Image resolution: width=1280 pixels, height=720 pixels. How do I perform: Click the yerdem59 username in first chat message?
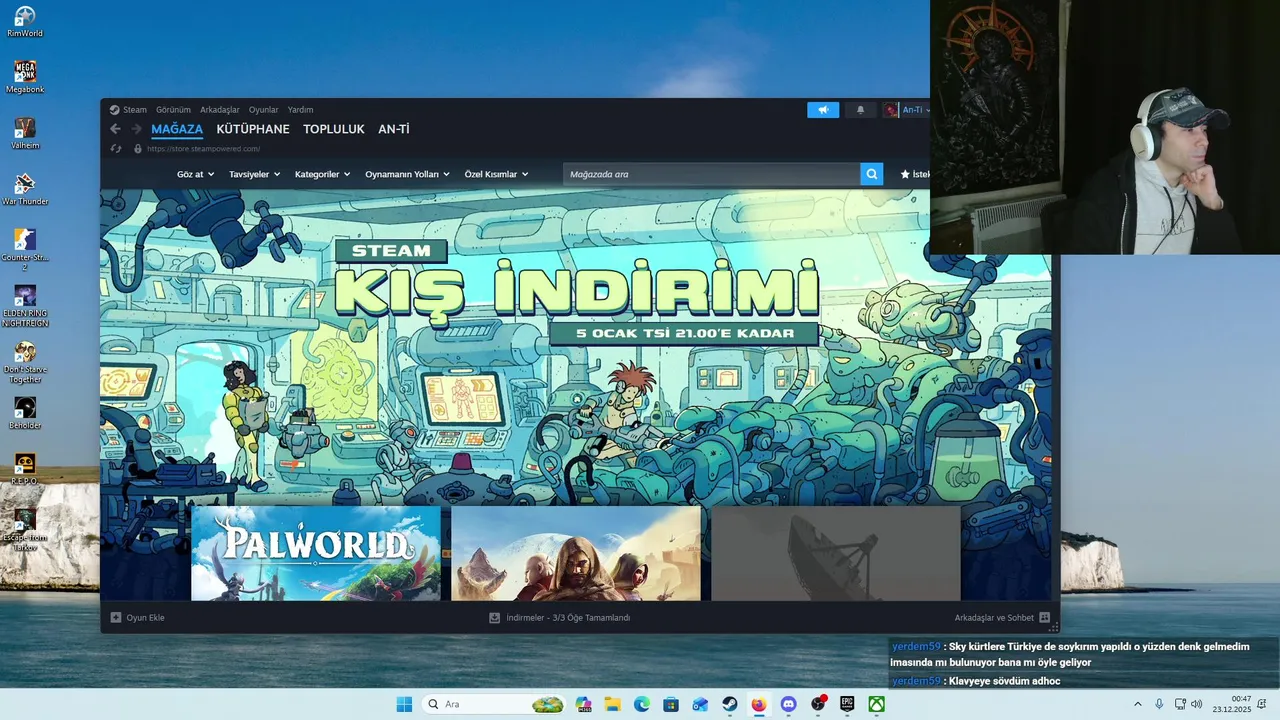click(915, 647)
